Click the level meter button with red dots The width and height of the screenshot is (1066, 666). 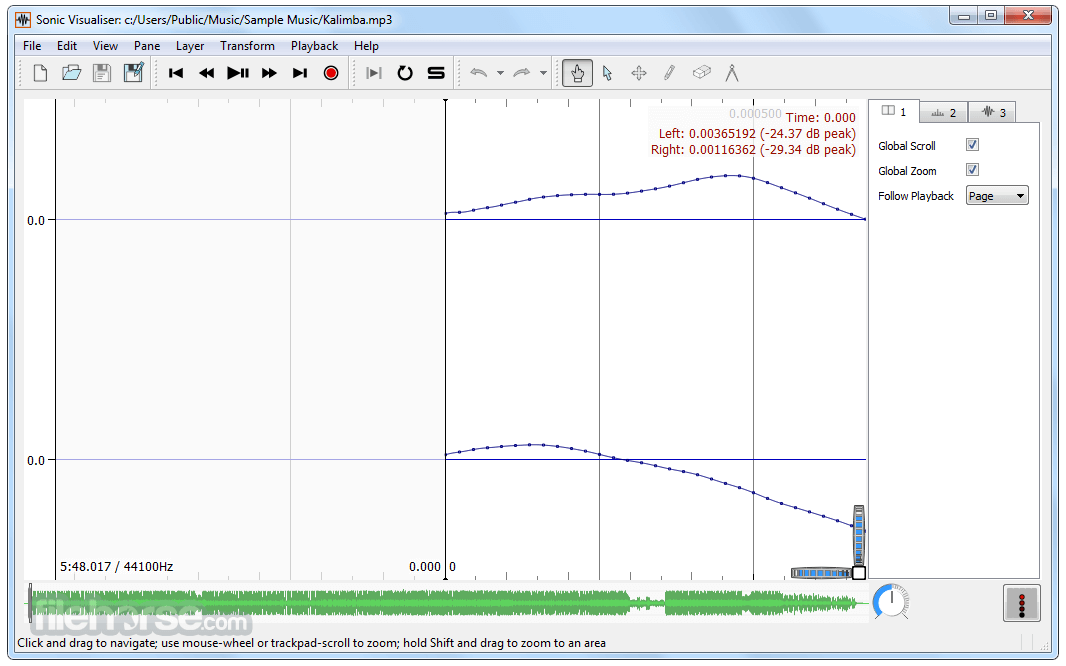coord(1021,603)
